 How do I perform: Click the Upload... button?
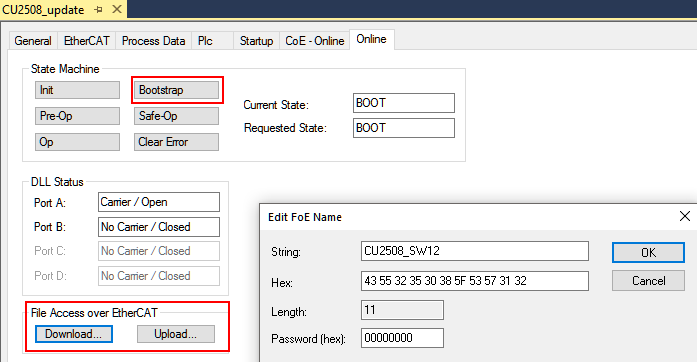pos(176,334)
